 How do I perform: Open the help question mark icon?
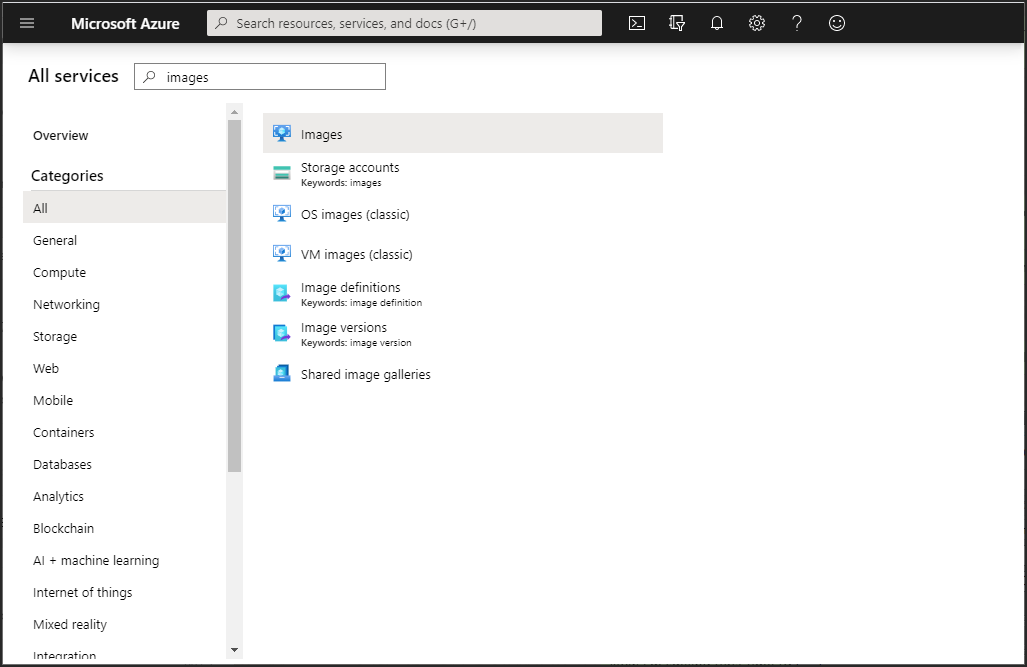point(796,24)
